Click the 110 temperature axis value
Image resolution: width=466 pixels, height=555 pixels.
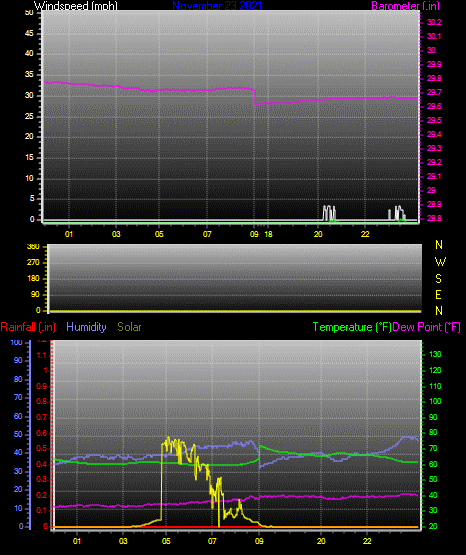[x=435, y=386]
